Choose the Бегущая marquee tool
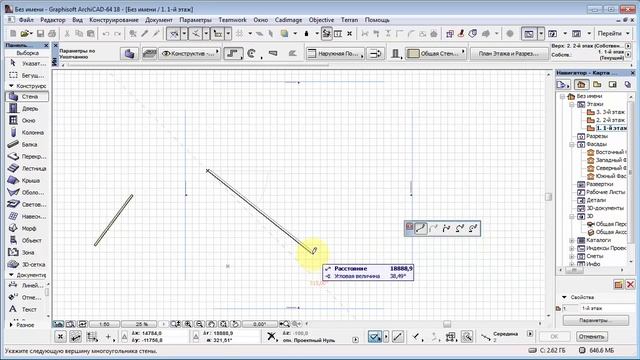The width and height of the screenshot is (640, 360). [27, 76]
